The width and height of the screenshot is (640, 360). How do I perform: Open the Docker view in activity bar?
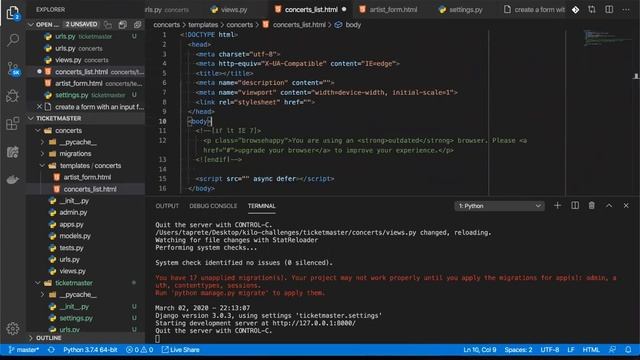(13, 179)
